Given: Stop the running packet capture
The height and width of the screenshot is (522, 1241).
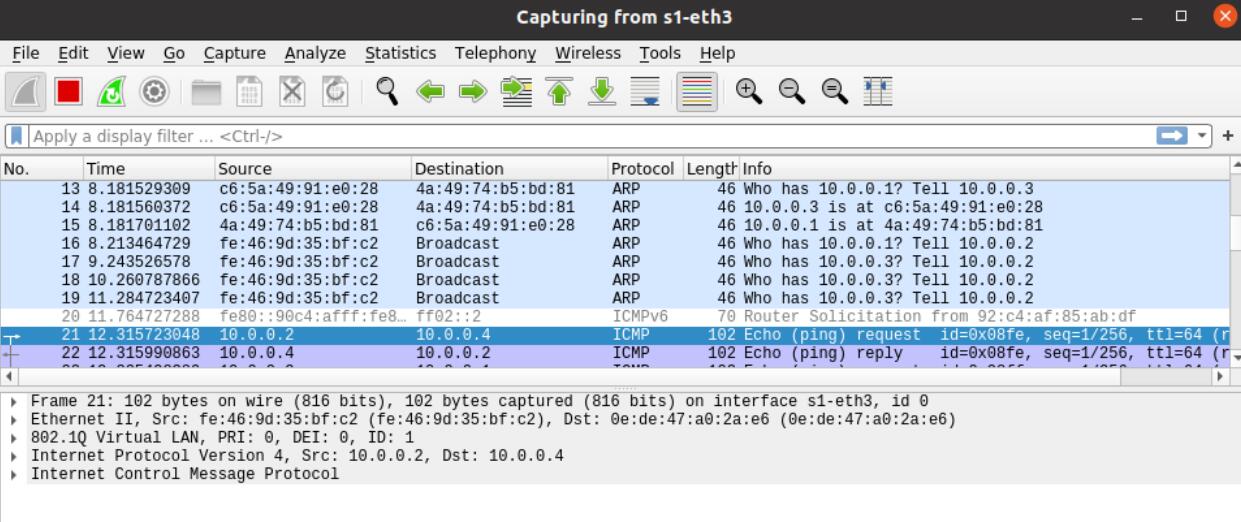Looking at the screenshot, I should point(68,93).
